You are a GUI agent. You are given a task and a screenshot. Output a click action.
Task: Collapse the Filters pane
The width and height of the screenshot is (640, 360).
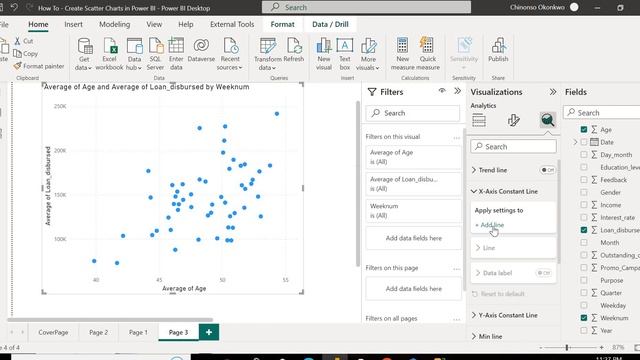point(458,91)
